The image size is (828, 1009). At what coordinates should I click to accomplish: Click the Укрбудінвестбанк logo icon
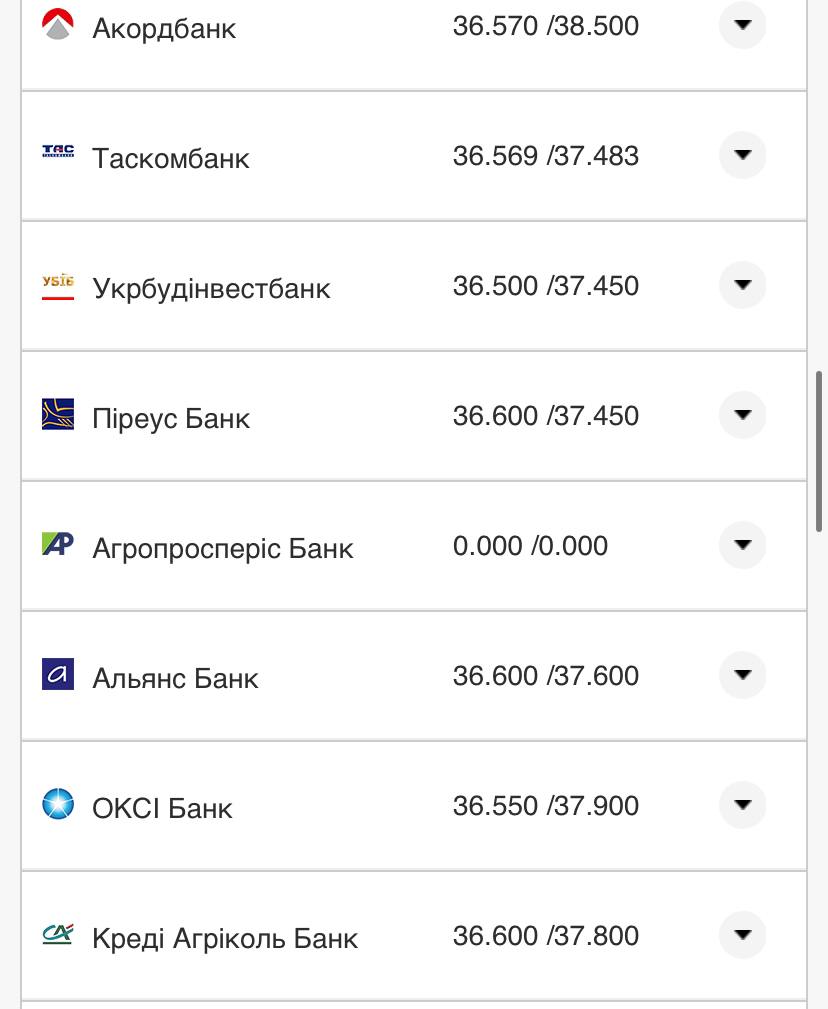coord(58,287)
